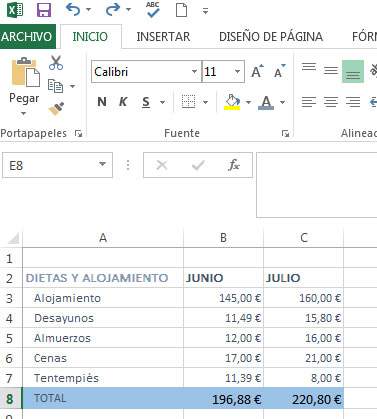The height and width of the screenshot is (419, 377).
Task: Run the ABC spelling check
Action: [153, 10]
